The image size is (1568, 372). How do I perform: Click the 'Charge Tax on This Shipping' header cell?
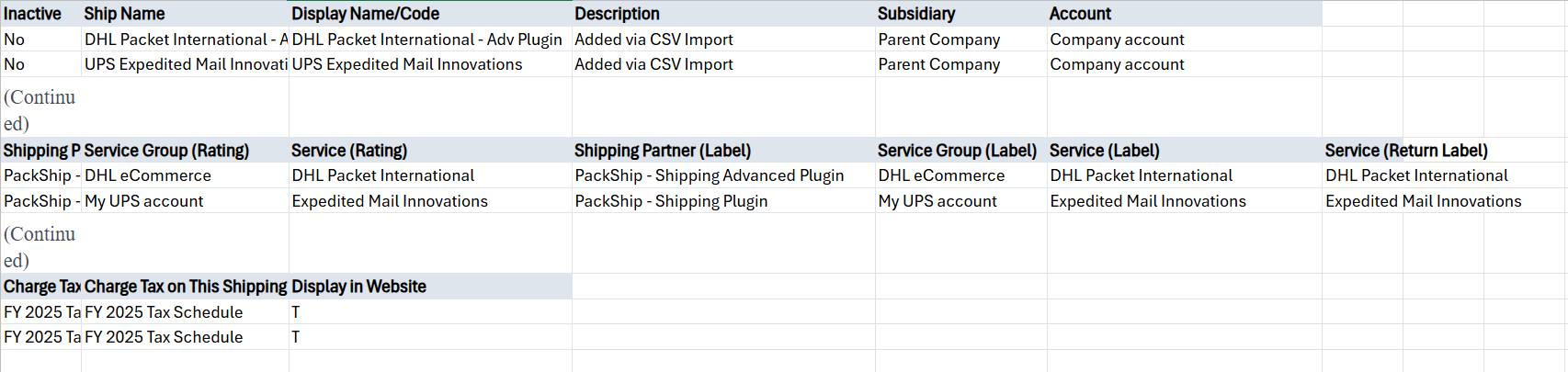click(x=184, y=287)
